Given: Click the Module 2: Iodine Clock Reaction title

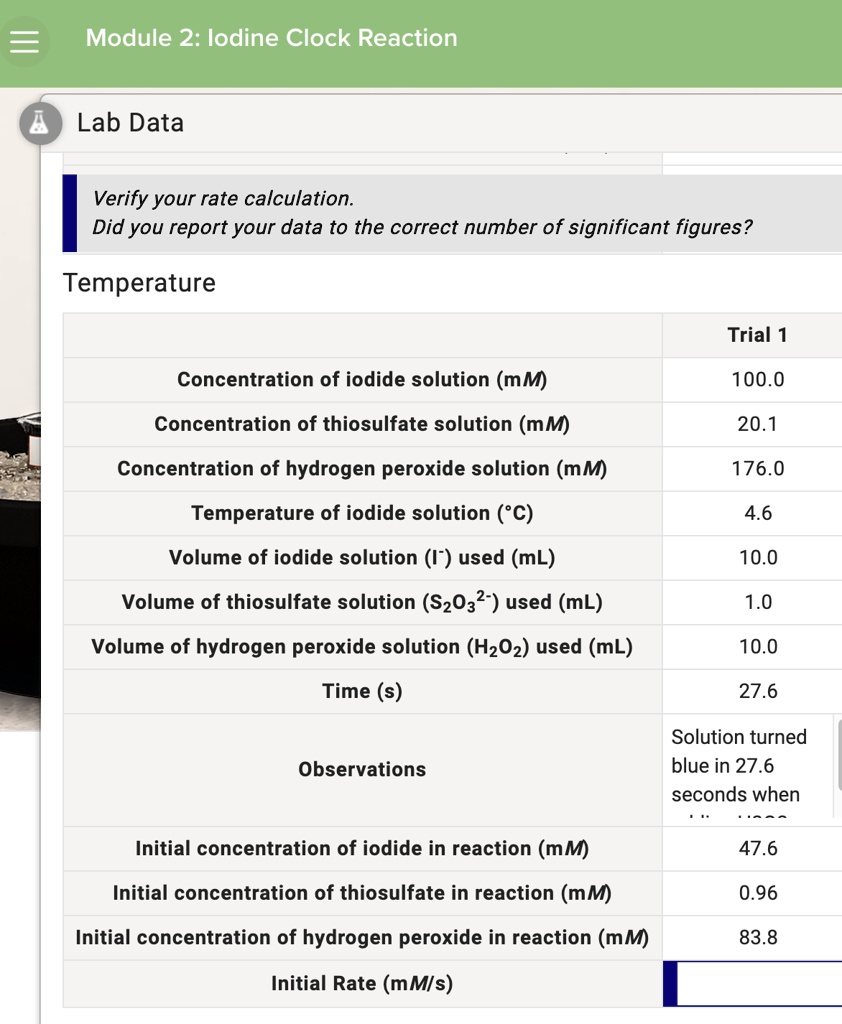Looking at the screenshot, I should (x=271, y=38).
